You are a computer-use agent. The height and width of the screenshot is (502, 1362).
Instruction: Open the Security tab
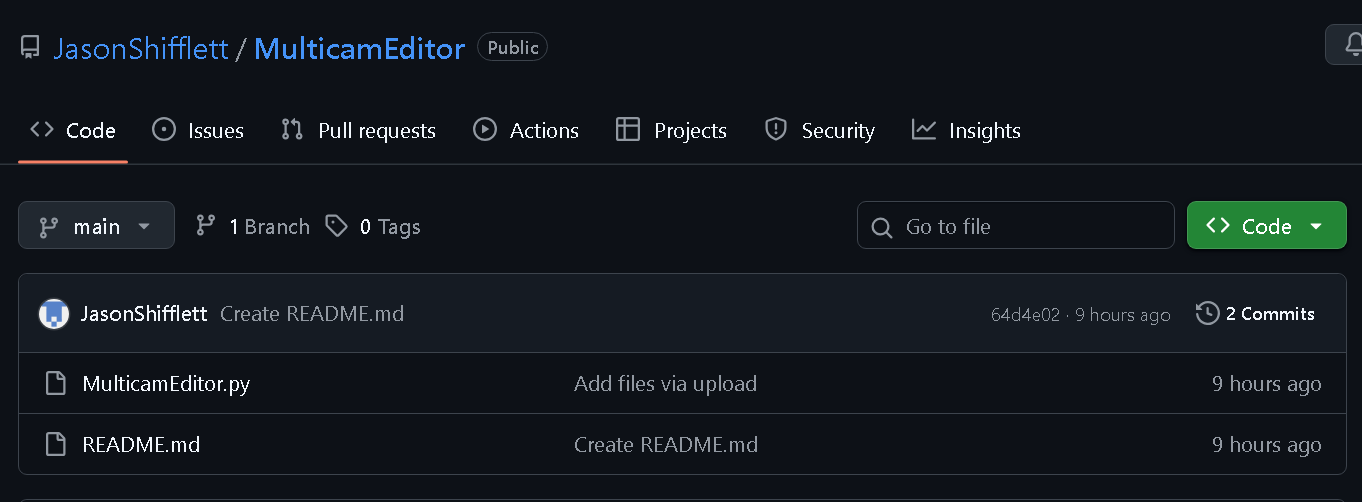click(x=820, y=131)
